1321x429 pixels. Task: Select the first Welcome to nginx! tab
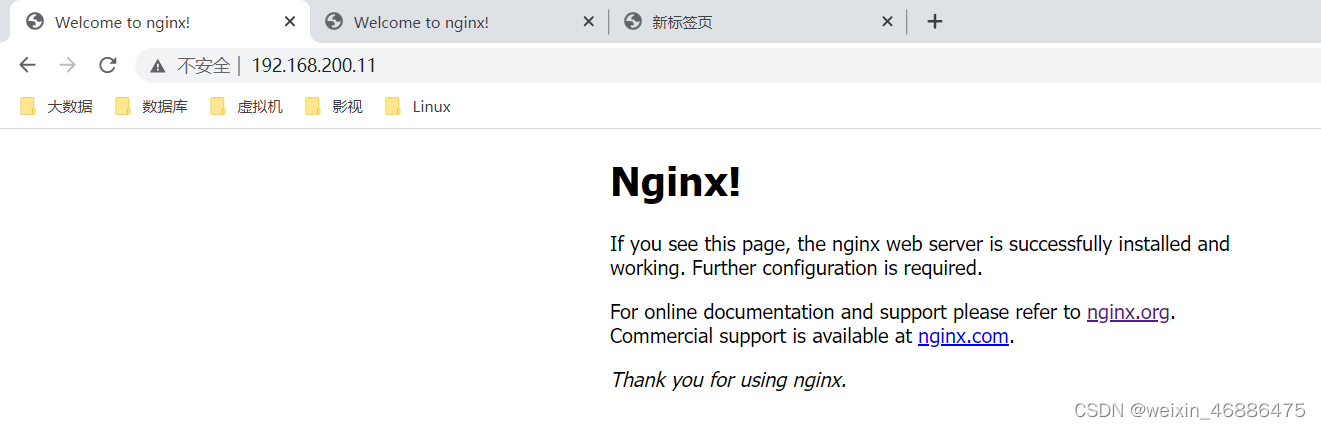coord(160,22)
